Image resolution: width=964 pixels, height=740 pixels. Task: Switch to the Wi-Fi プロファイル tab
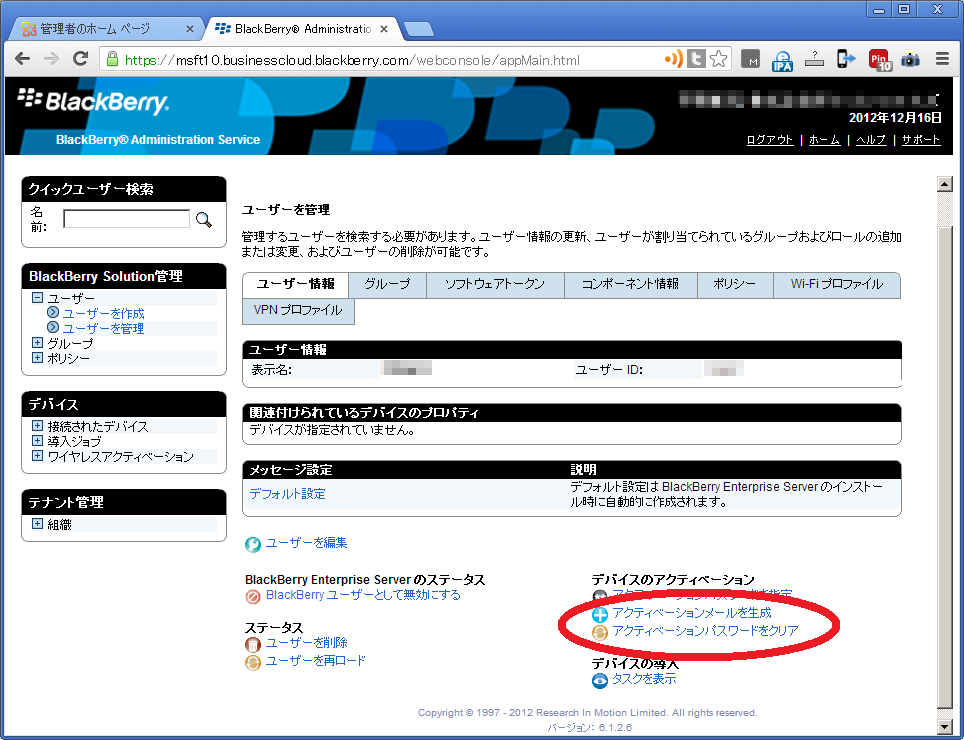(x=837, y=285)
